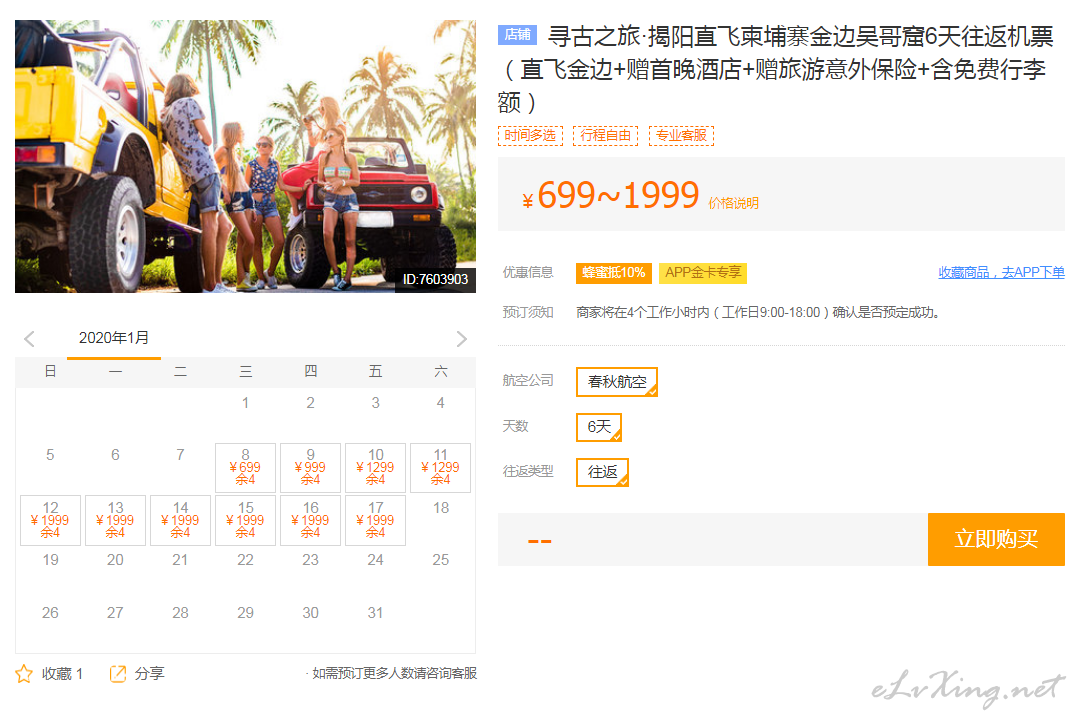Click the ¥699~1999 price range
Image resolution: width=1076 pixels, height=722 pixels.
611,195
